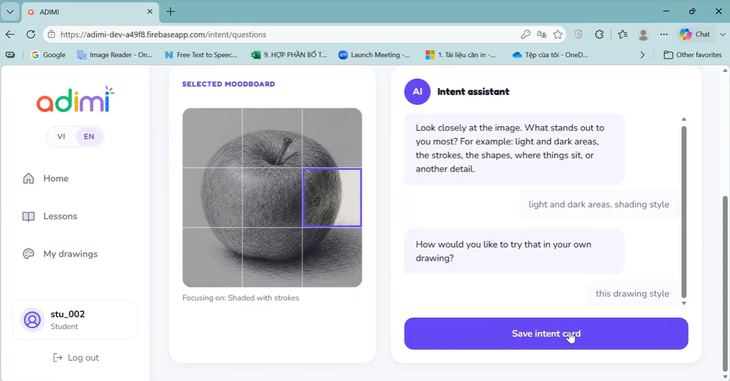The image size is (730, 381).
Task: Open the Tệp của tôi OneDrive bookmark
Action: (x=550, y=55)
